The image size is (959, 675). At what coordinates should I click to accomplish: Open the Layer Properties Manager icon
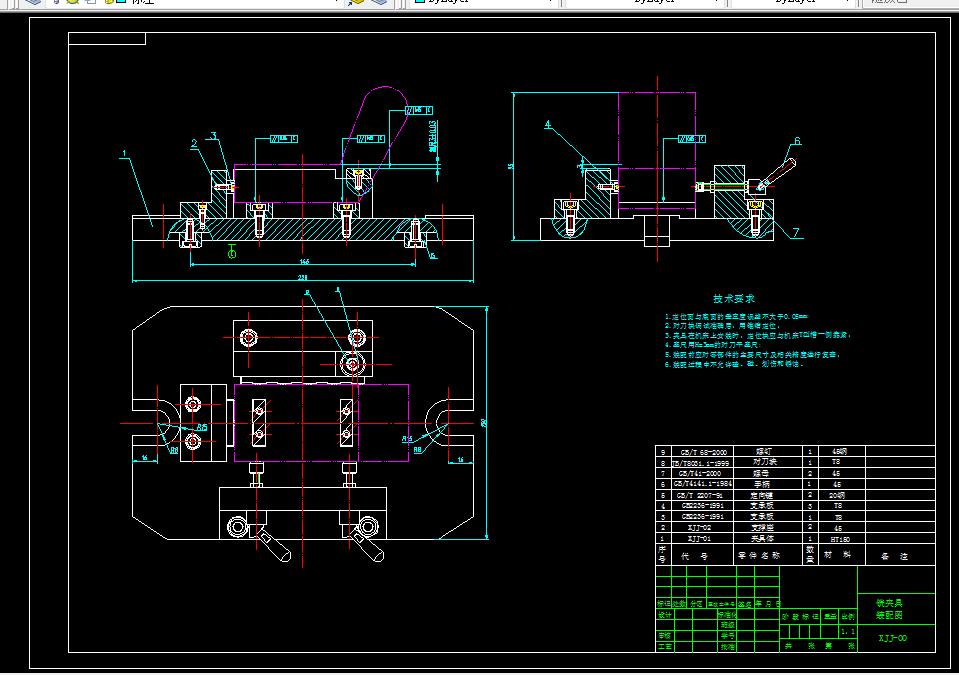(x=33, y=2)
